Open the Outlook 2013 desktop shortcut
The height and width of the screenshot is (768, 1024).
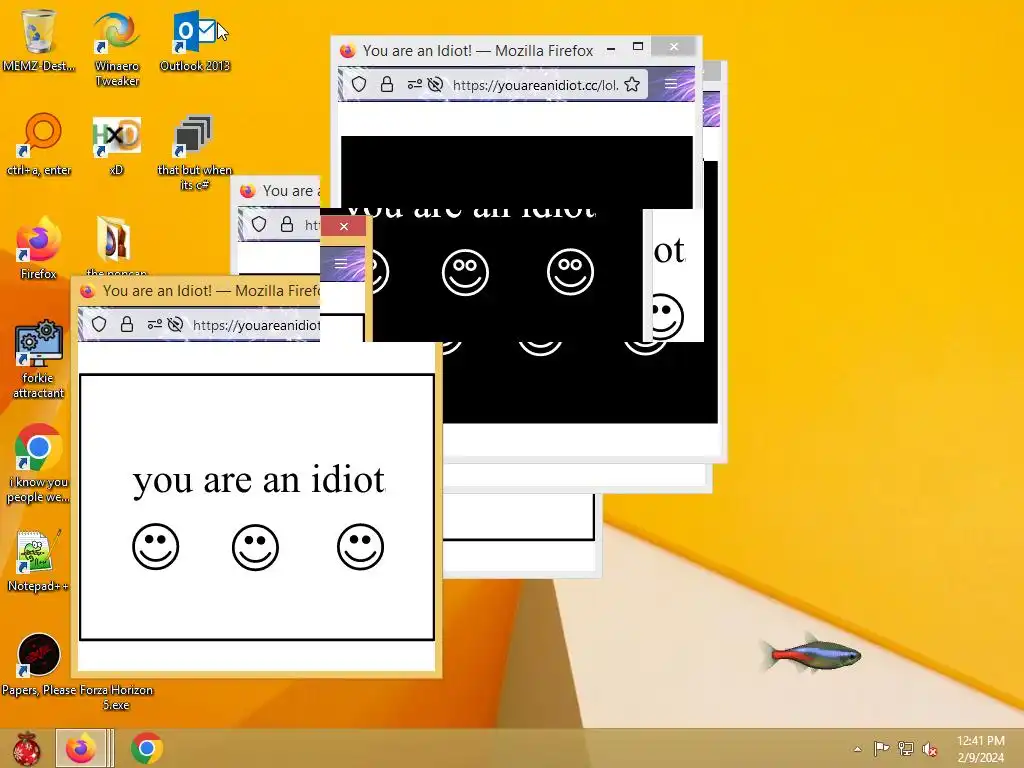[x=195, y=39]
